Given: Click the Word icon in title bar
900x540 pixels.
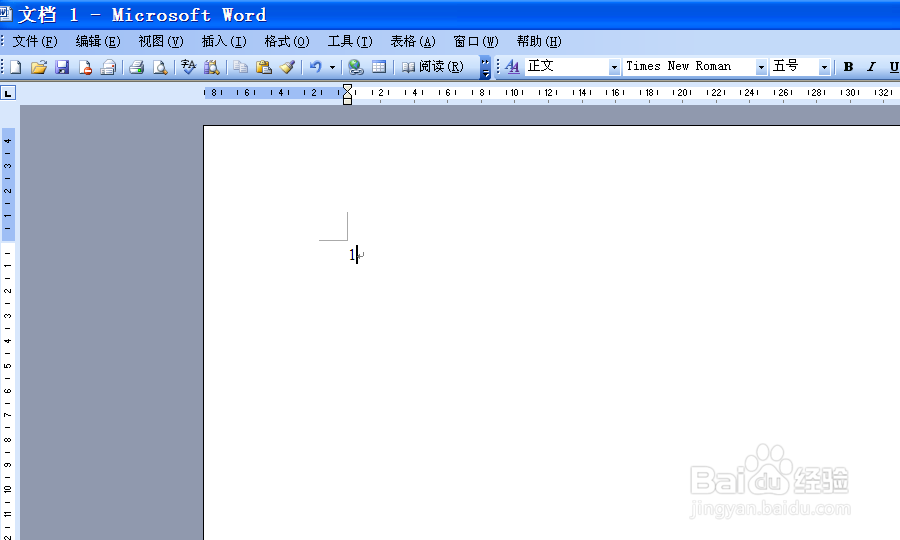Looking at the screenshot, I should pyautogui.click(x=5, y=14).
